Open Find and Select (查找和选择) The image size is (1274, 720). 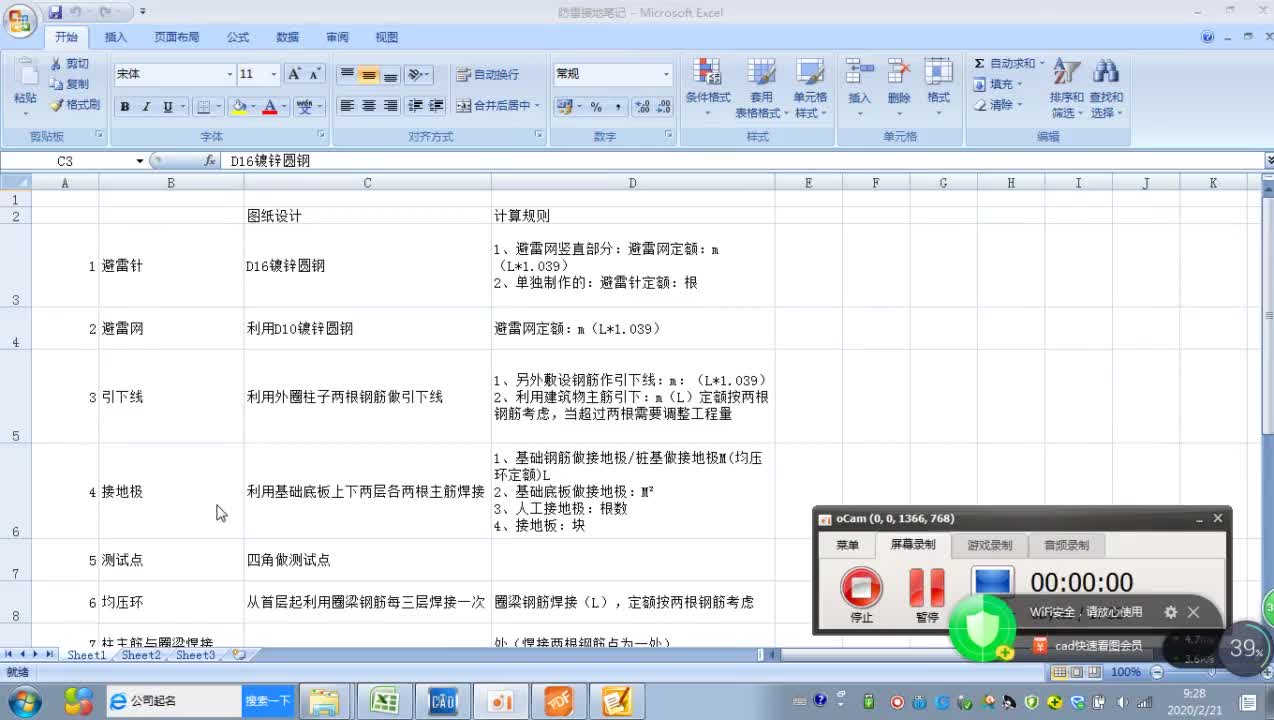1106,88
